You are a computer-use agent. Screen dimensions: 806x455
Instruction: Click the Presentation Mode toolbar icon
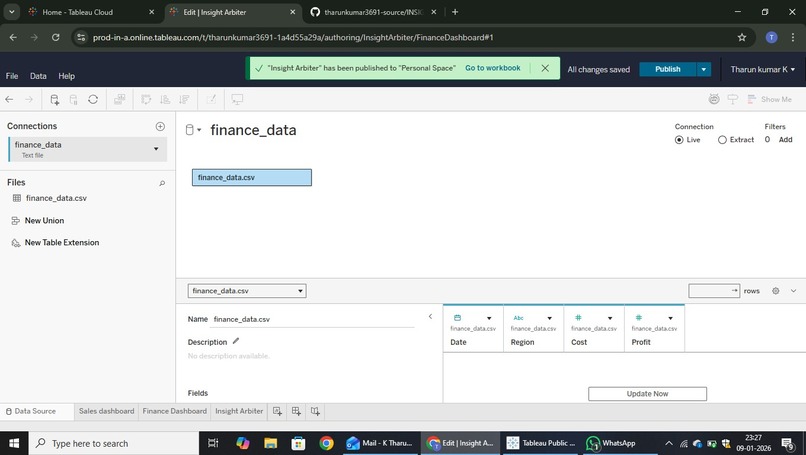click(x=237, y=99)
